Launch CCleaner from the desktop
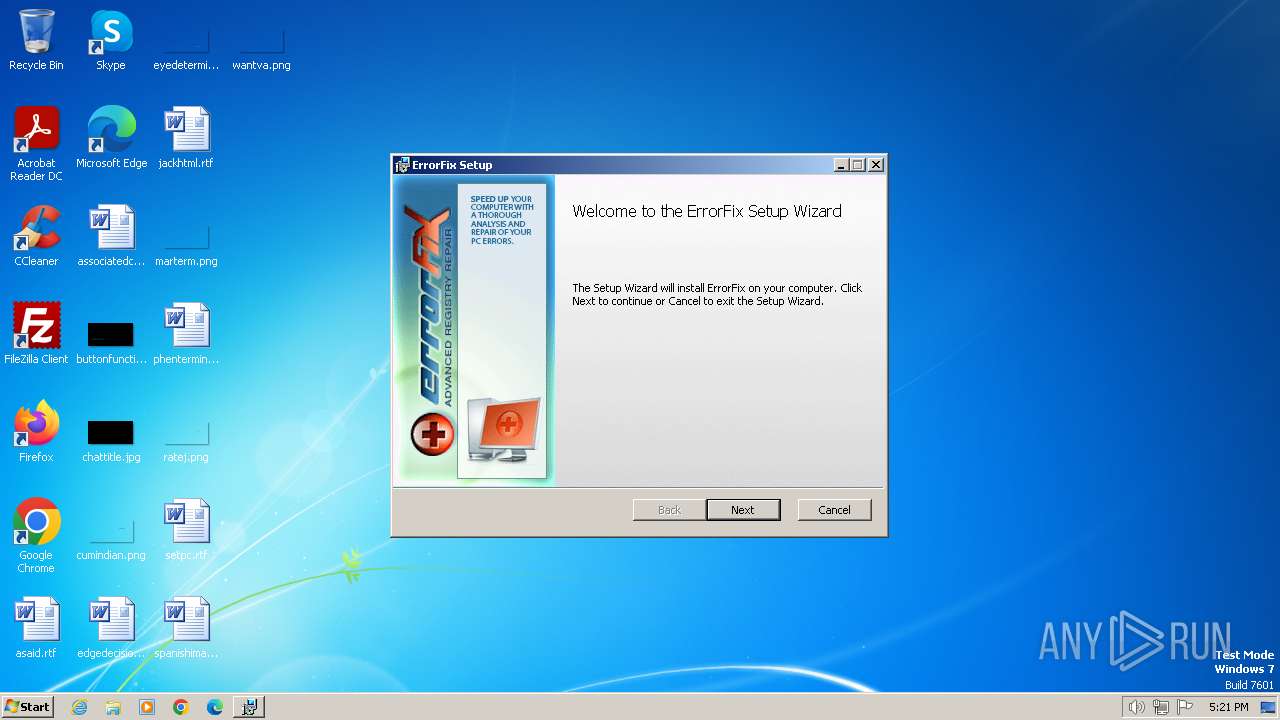This screenshot has width=1280, height=720. [36, 236]
